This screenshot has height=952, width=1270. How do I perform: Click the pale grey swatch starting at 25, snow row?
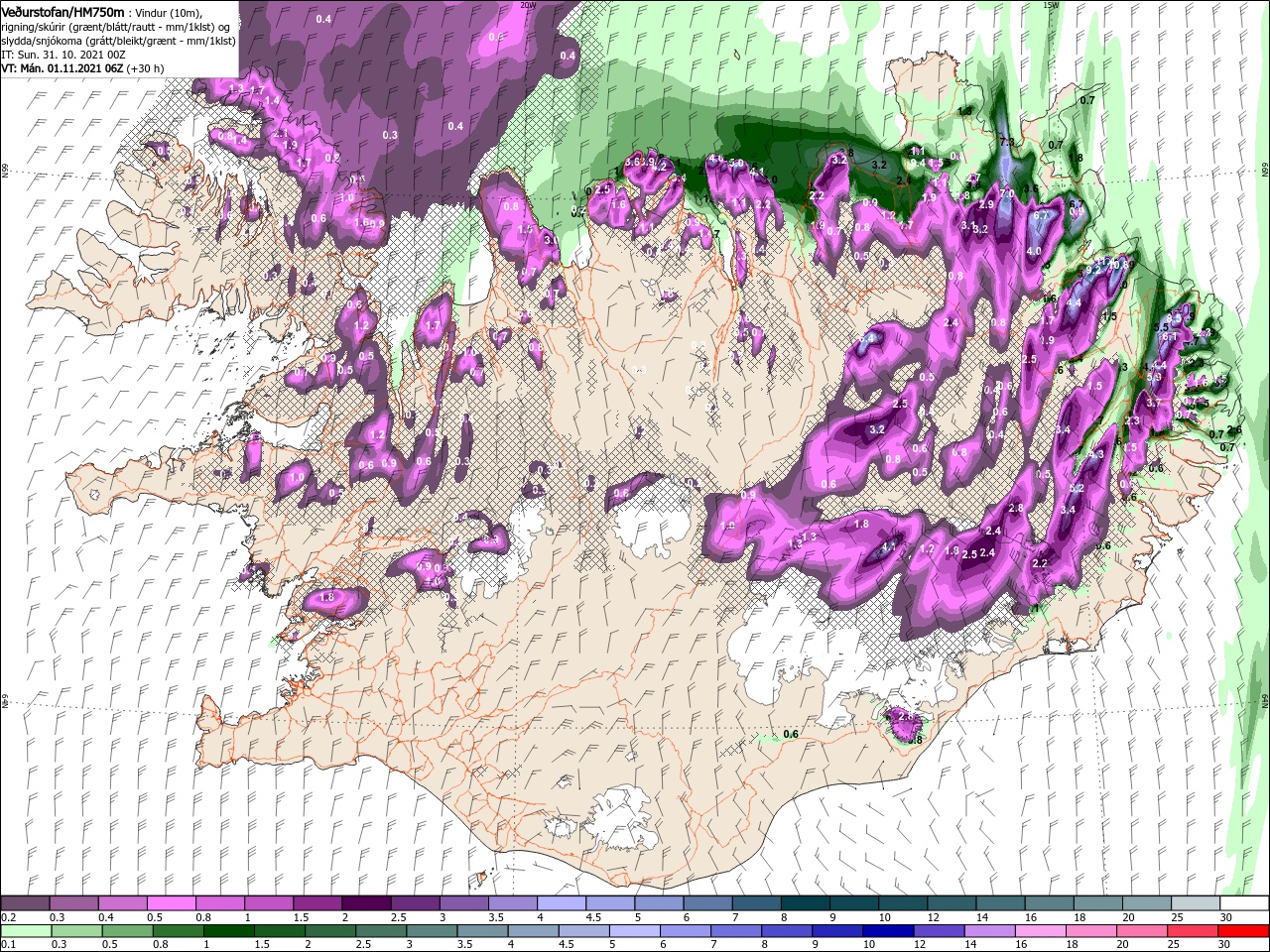point(1196,903)
